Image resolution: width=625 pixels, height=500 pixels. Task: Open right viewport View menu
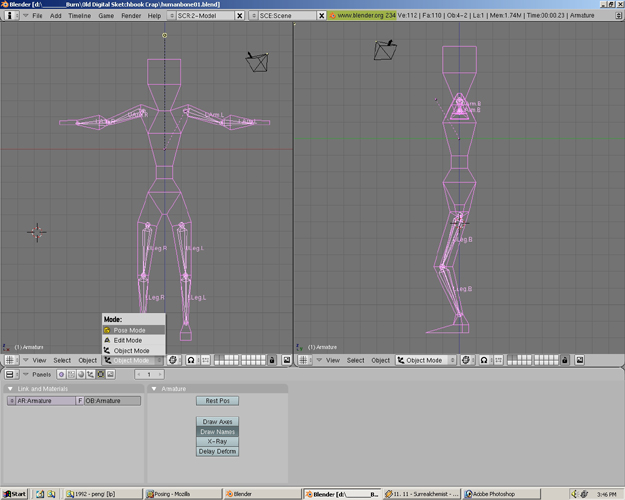(x=333, y=360)
